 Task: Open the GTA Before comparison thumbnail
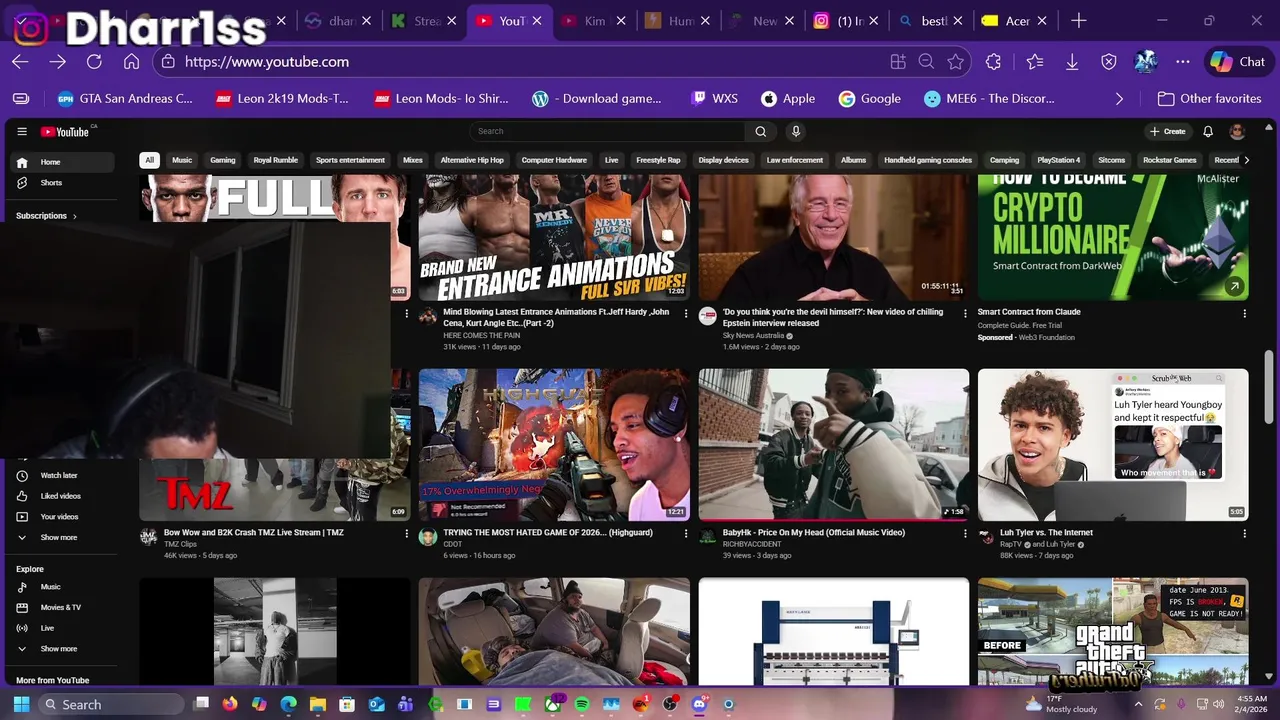tap(1113, 632)
